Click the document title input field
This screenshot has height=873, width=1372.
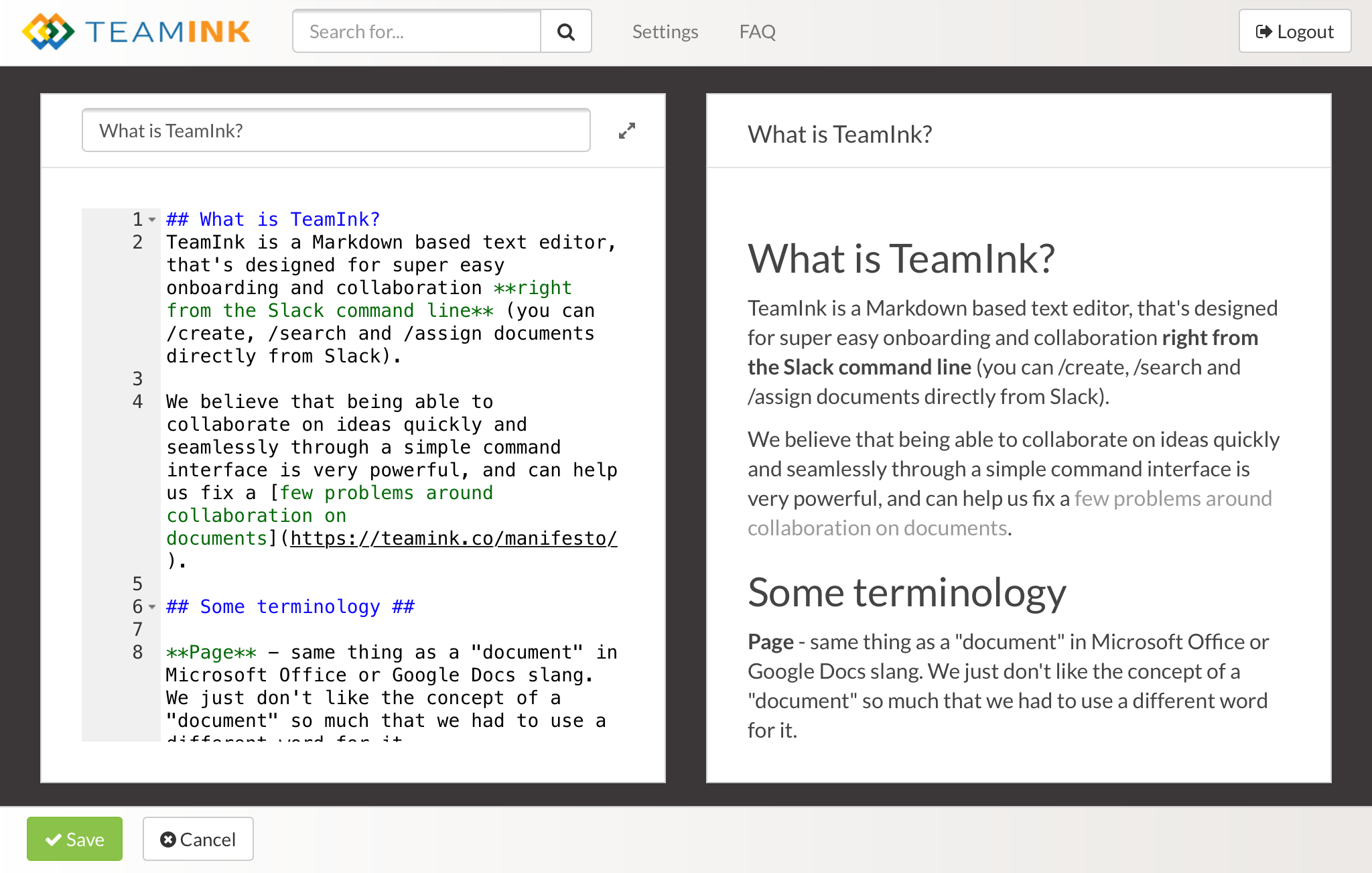(x=336, y=131)
